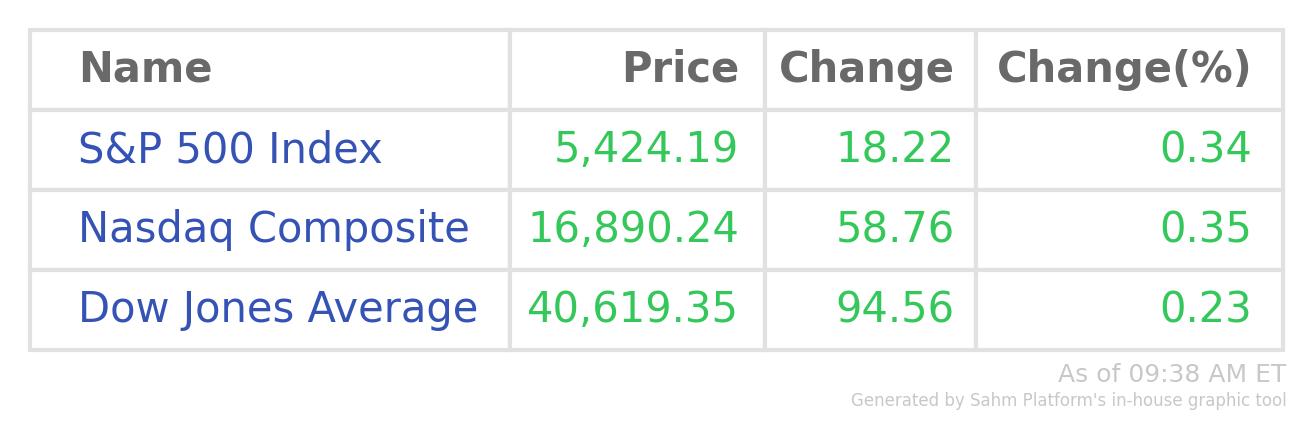The image size is (1316, 440).
Task: Open the S&P 500 Index link
Action: click(x=230, y=149)
